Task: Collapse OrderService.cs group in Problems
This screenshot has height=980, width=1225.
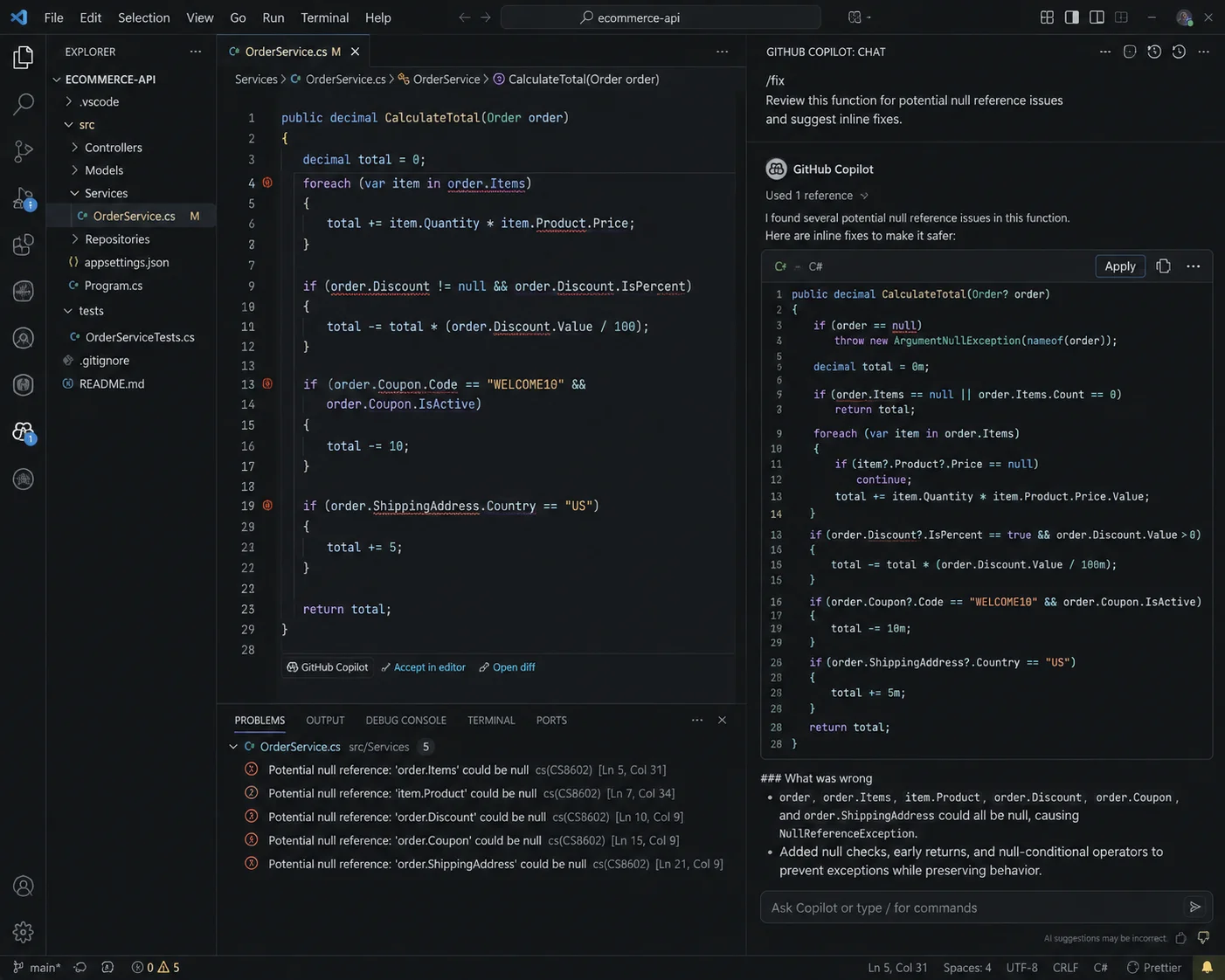Action: pos(233,747)
